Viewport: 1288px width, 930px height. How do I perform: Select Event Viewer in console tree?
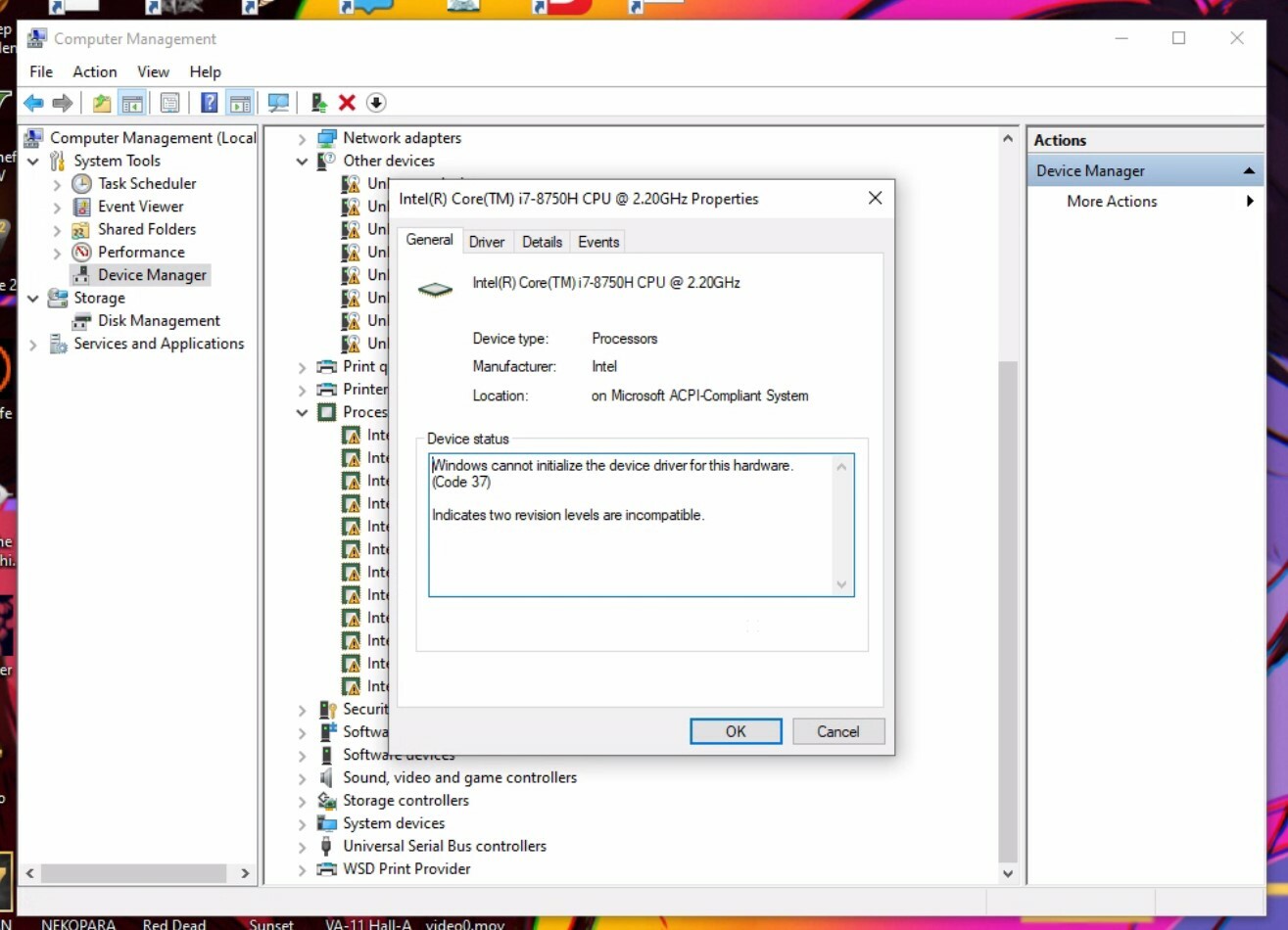click(x=140, y=207)
